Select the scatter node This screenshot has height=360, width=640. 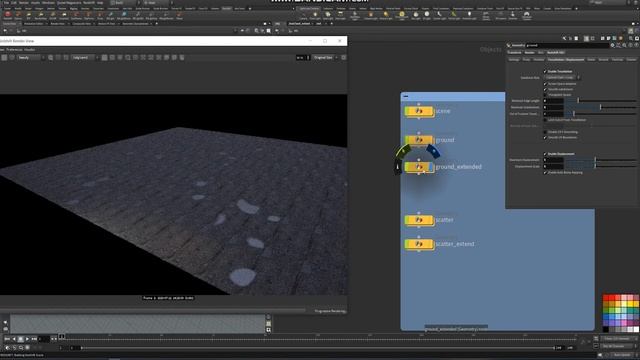pos(419,220)
